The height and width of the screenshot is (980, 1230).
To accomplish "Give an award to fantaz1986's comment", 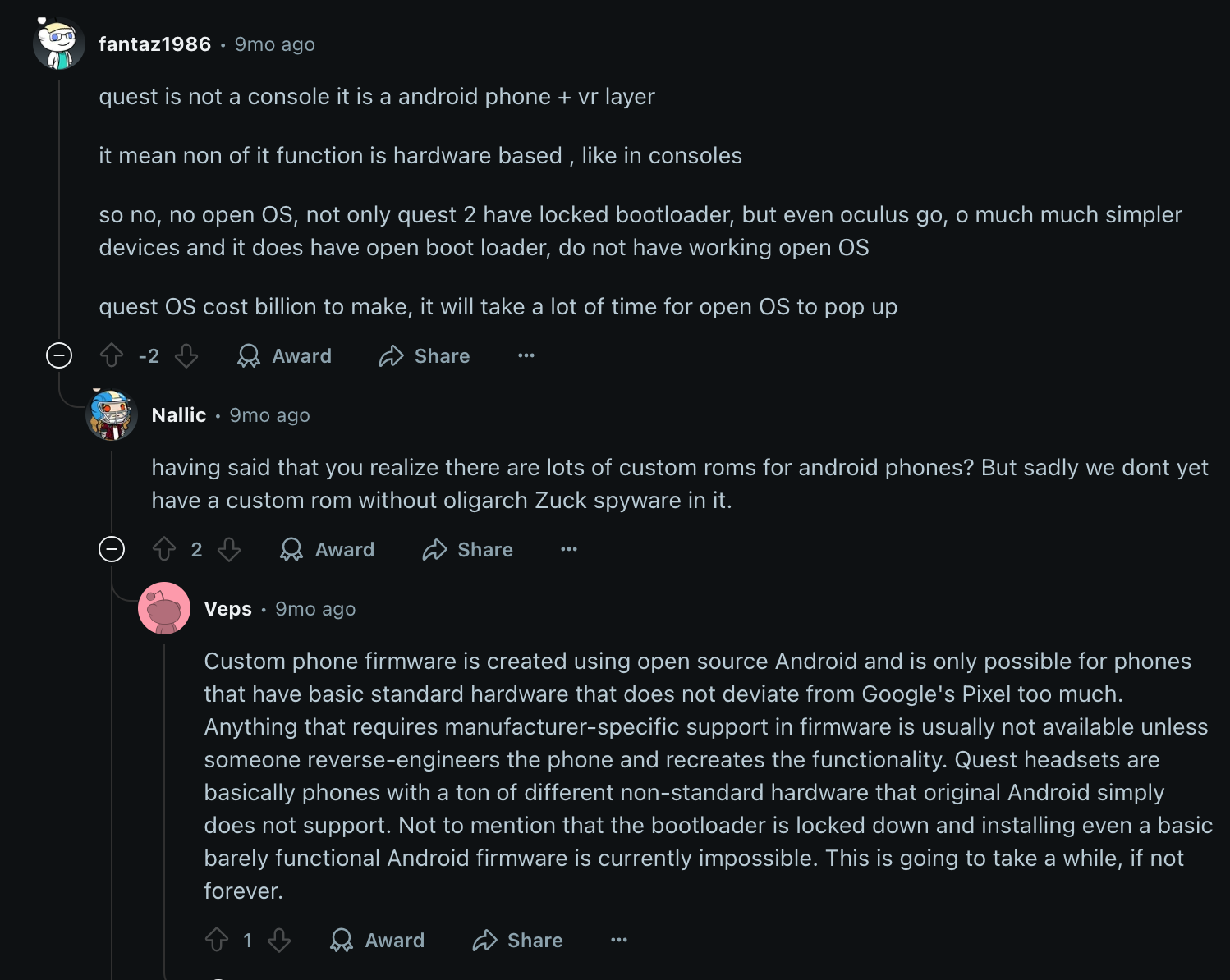I will tap(284, 356).
